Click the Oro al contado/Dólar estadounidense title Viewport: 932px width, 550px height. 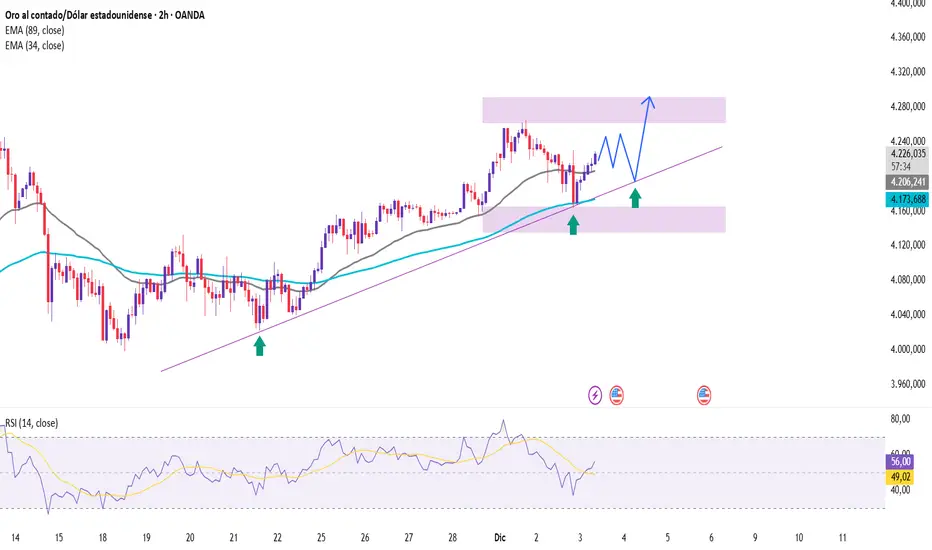pos(105,15)
